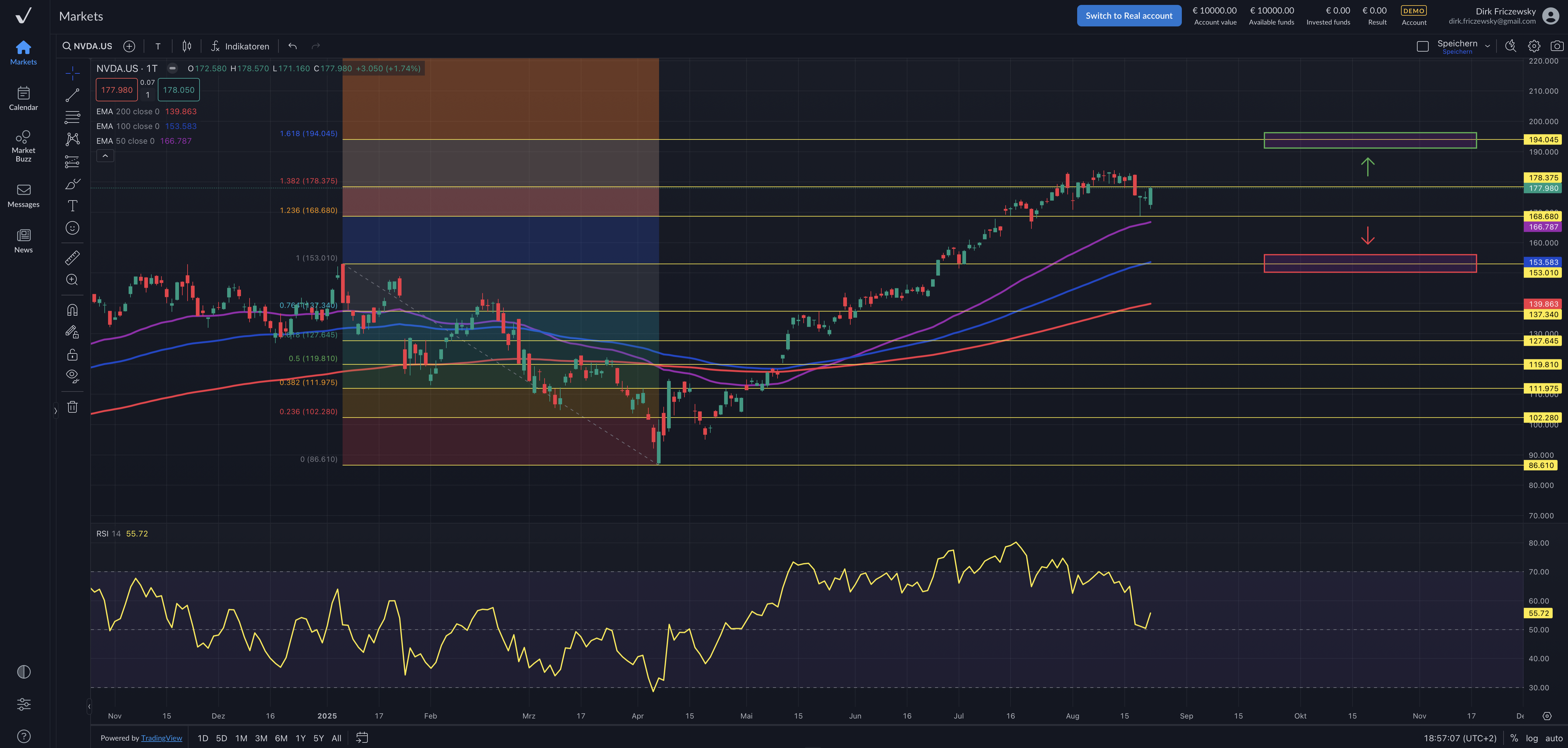The image size is (1568, 748).
Task: Open the candlestick chart type menu
Action: pos(187,46)
